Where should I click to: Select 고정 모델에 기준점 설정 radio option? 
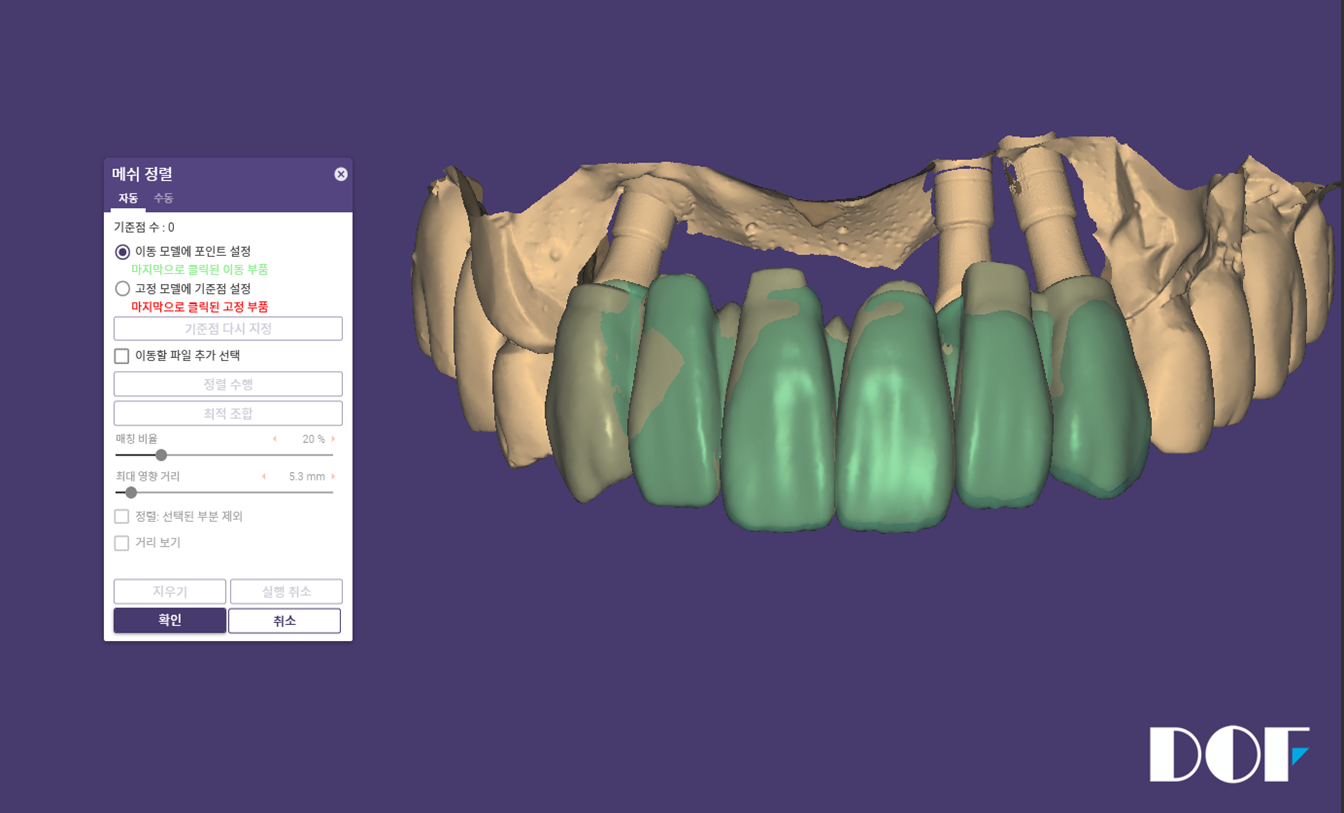point(123,289)
